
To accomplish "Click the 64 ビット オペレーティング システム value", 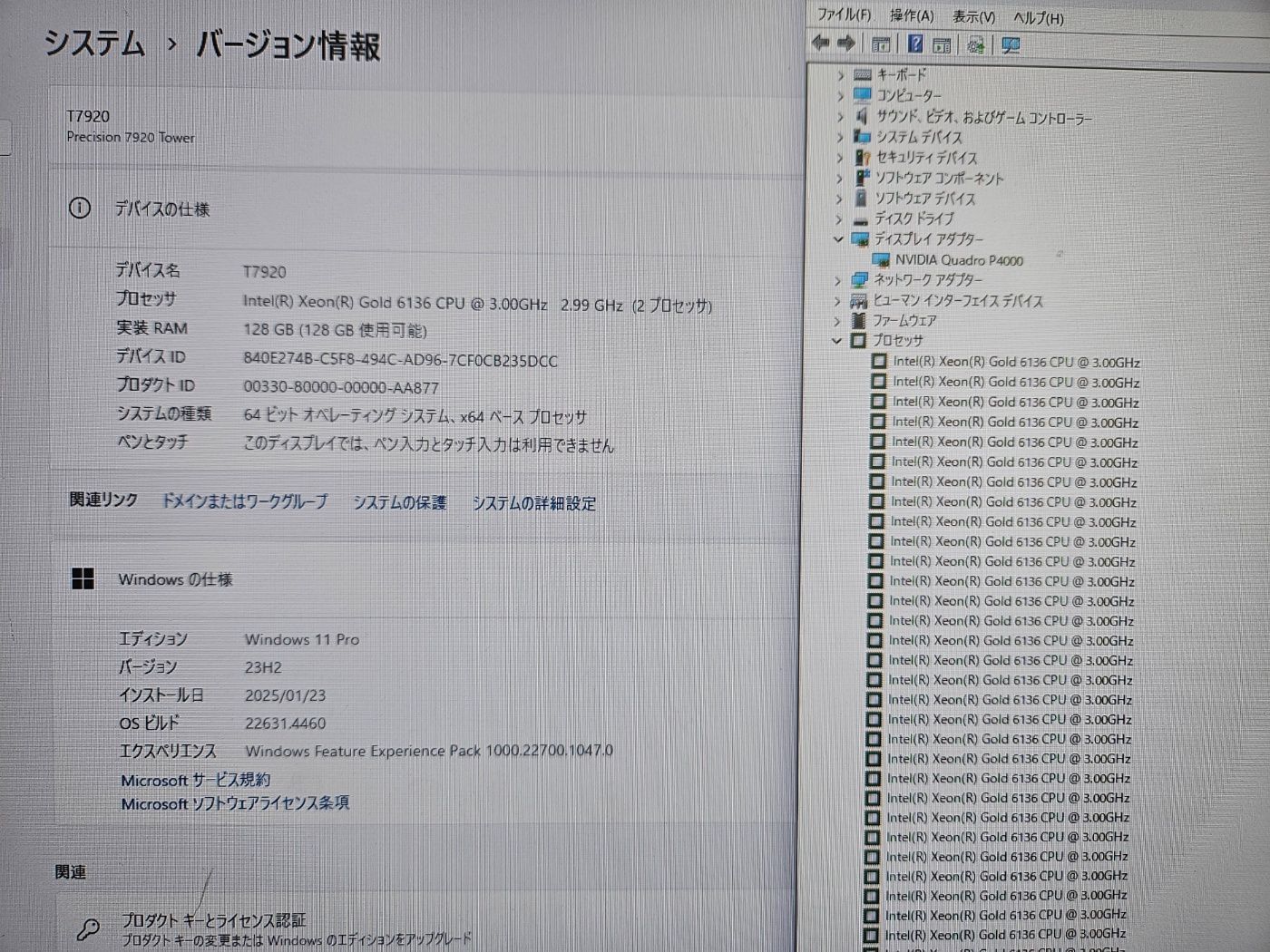I will [x=415, y=416].
